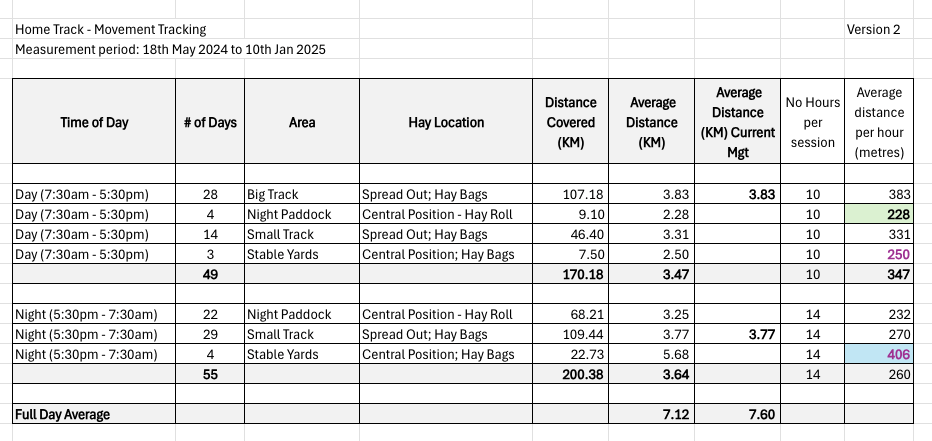Click 'Night (5:30pm - 7:30am)' in Small Track row
932x441 pixels.
(94, 334)
